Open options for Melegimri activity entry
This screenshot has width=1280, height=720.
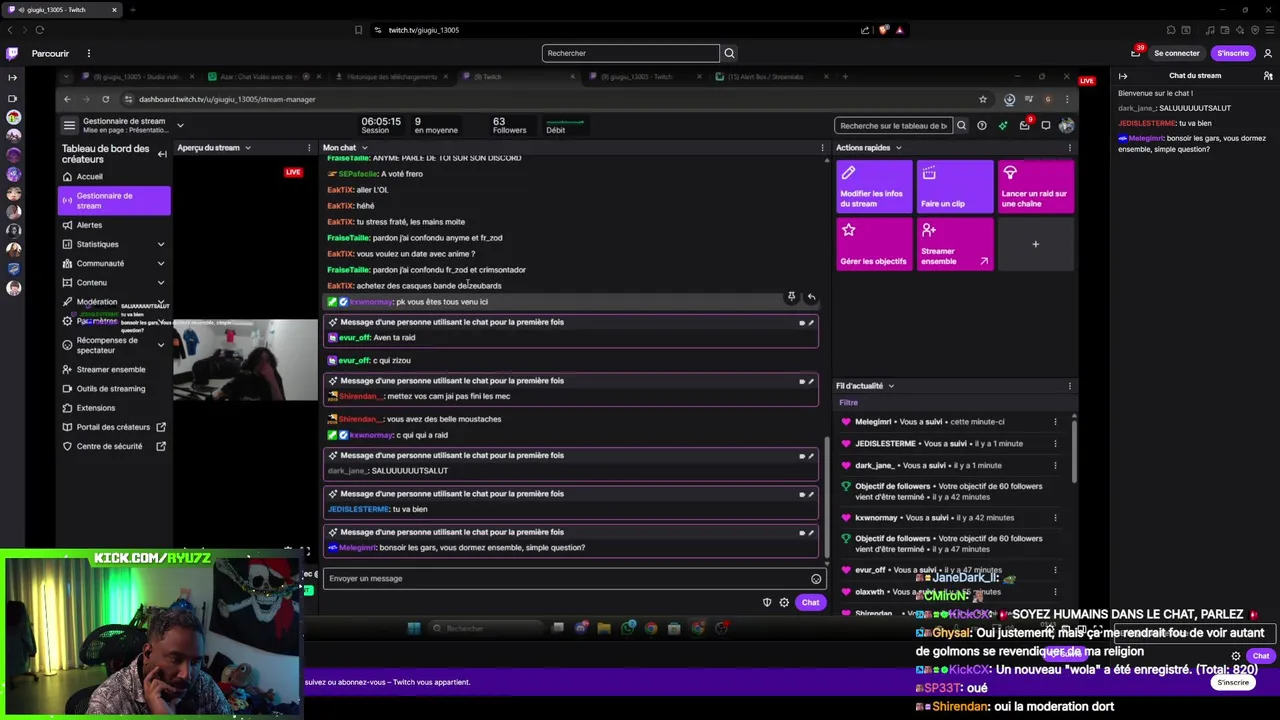coord(1055,422)
